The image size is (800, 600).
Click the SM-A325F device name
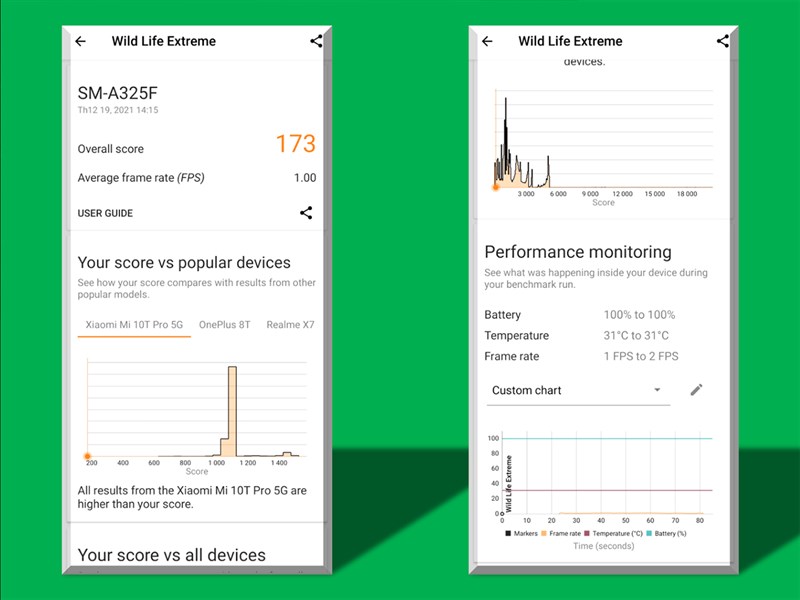118,93
